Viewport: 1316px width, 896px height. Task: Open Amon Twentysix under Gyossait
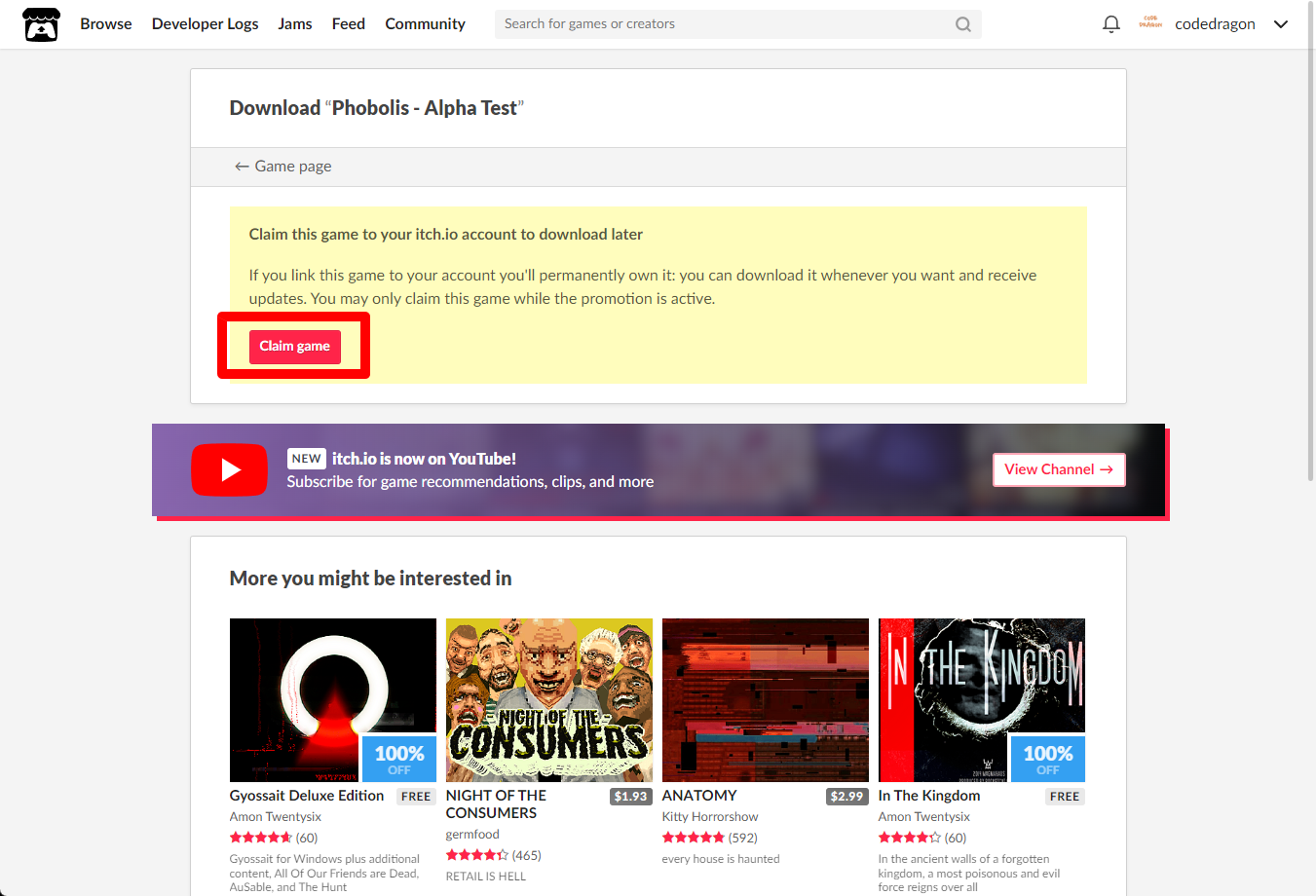tap(276, 817)
